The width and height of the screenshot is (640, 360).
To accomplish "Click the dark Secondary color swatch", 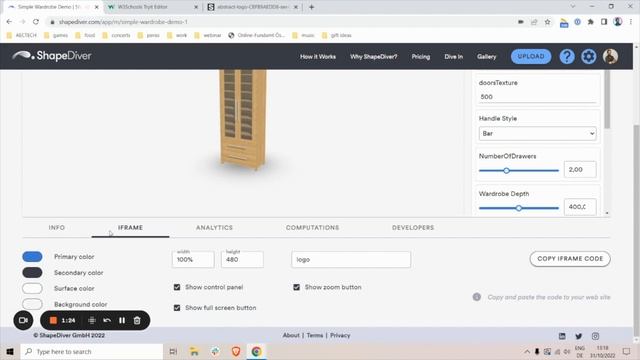I will [x=32, y=272].
